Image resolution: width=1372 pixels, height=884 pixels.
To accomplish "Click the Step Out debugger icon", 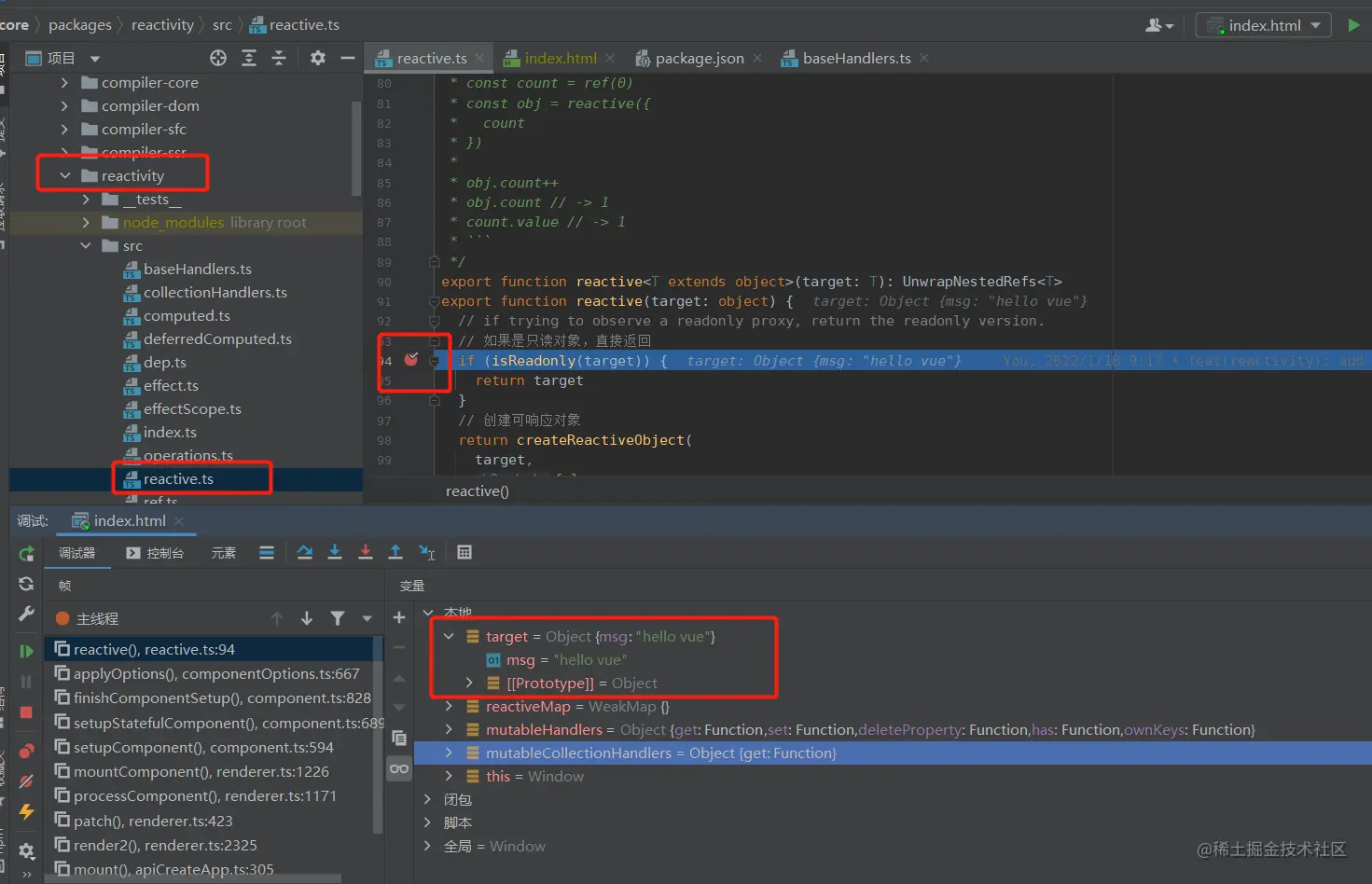I will coord(395,553).
